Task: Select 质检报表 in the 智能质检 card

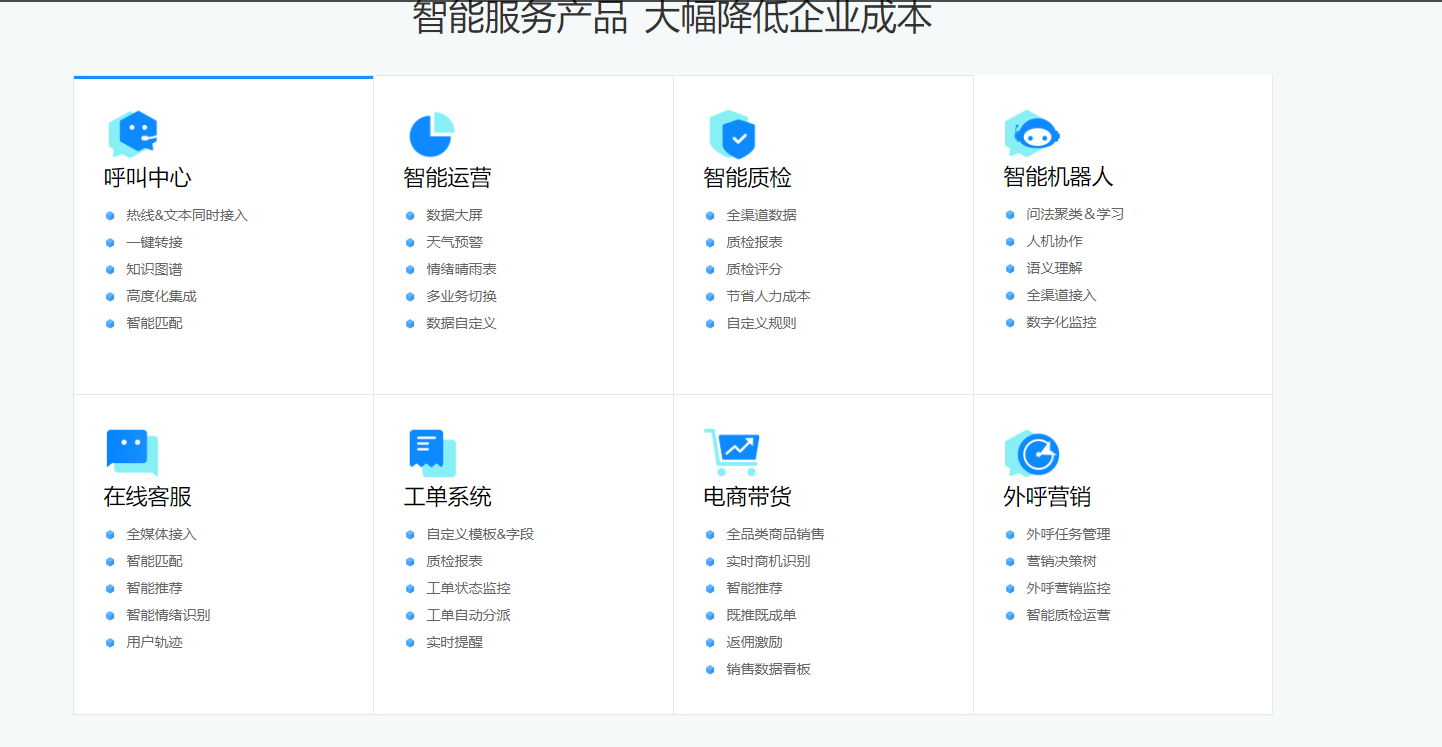Action: [x=754, y=242]
